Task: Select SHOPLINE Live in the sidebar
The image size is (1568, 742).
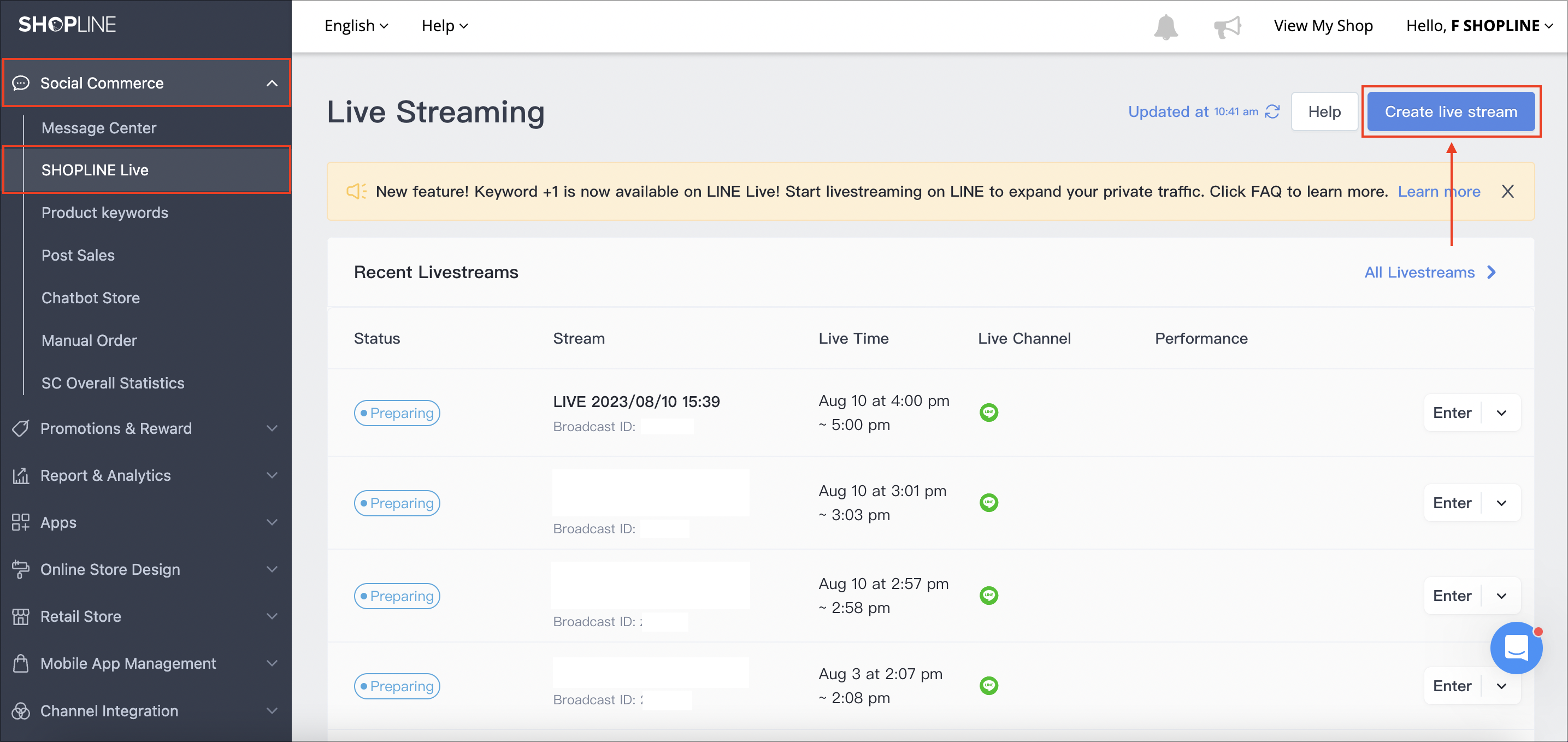Action: point(146,170)
